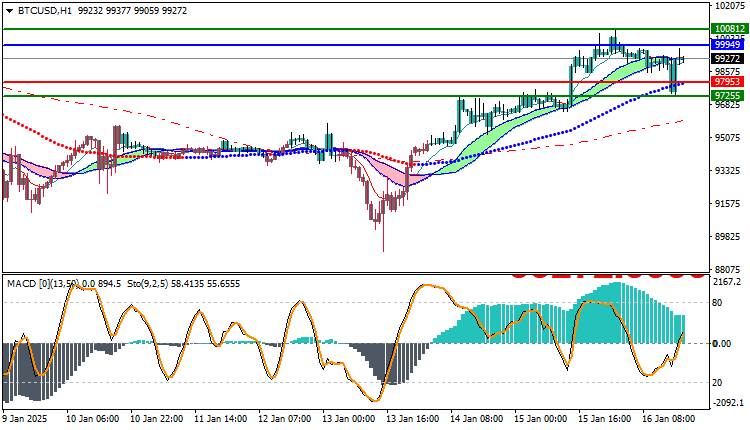Click the 91575 price scale value
Image resolution: width=750 pixels, height=430 pixels.
tap(729, 203)
